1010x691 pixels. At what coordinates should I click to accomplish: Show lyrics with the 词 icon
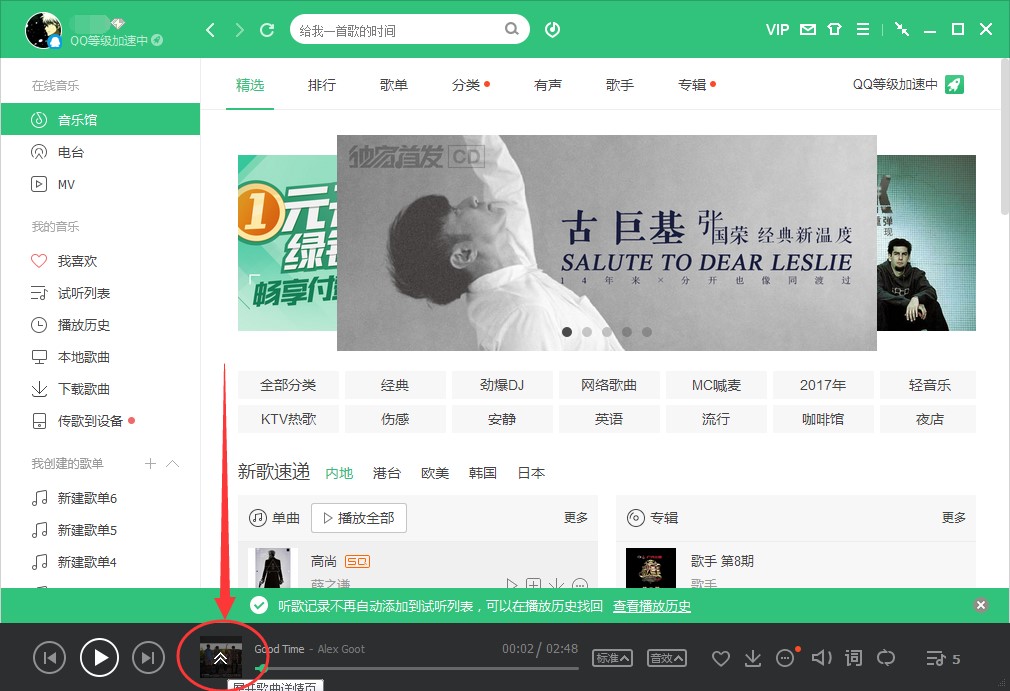pyautogui.click(x=853, y=658)
